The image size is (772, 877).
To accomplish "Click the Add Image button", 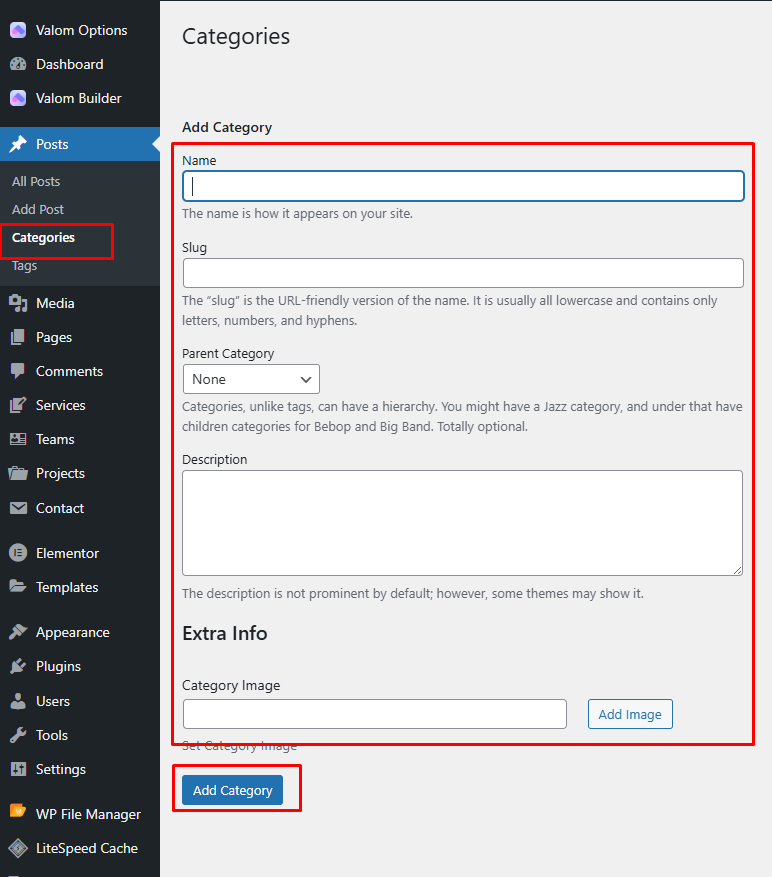I will pos(630,714).
